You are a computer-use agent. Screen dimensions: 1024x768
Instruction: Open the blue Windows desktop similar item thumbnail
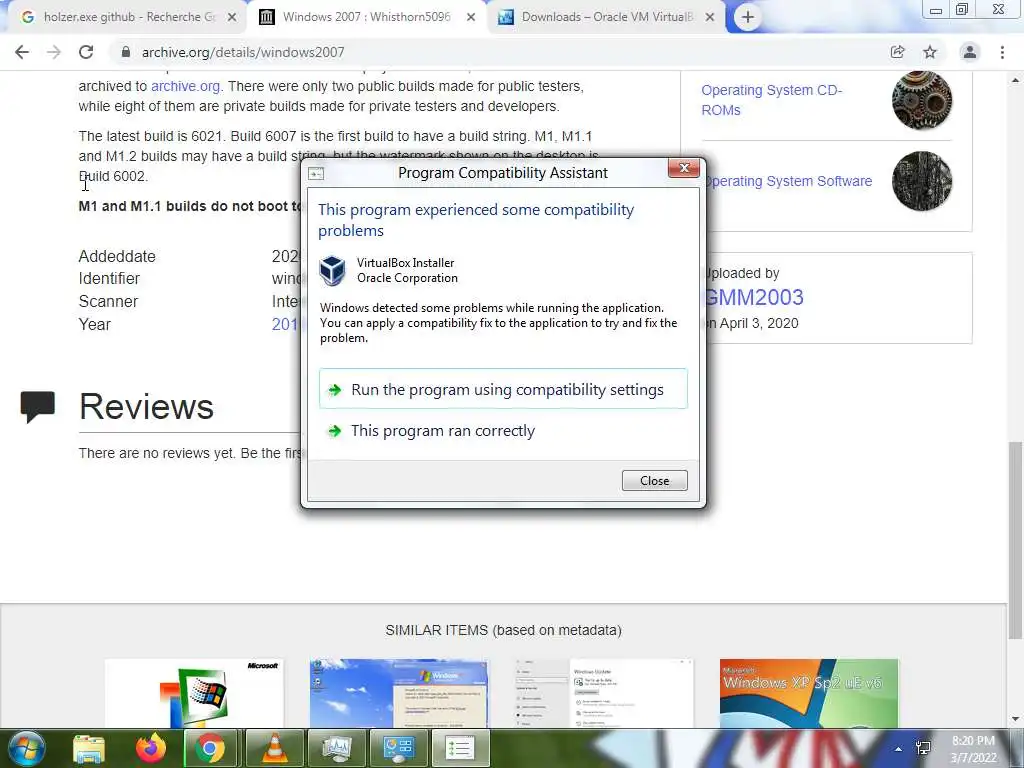pos(399,693)
